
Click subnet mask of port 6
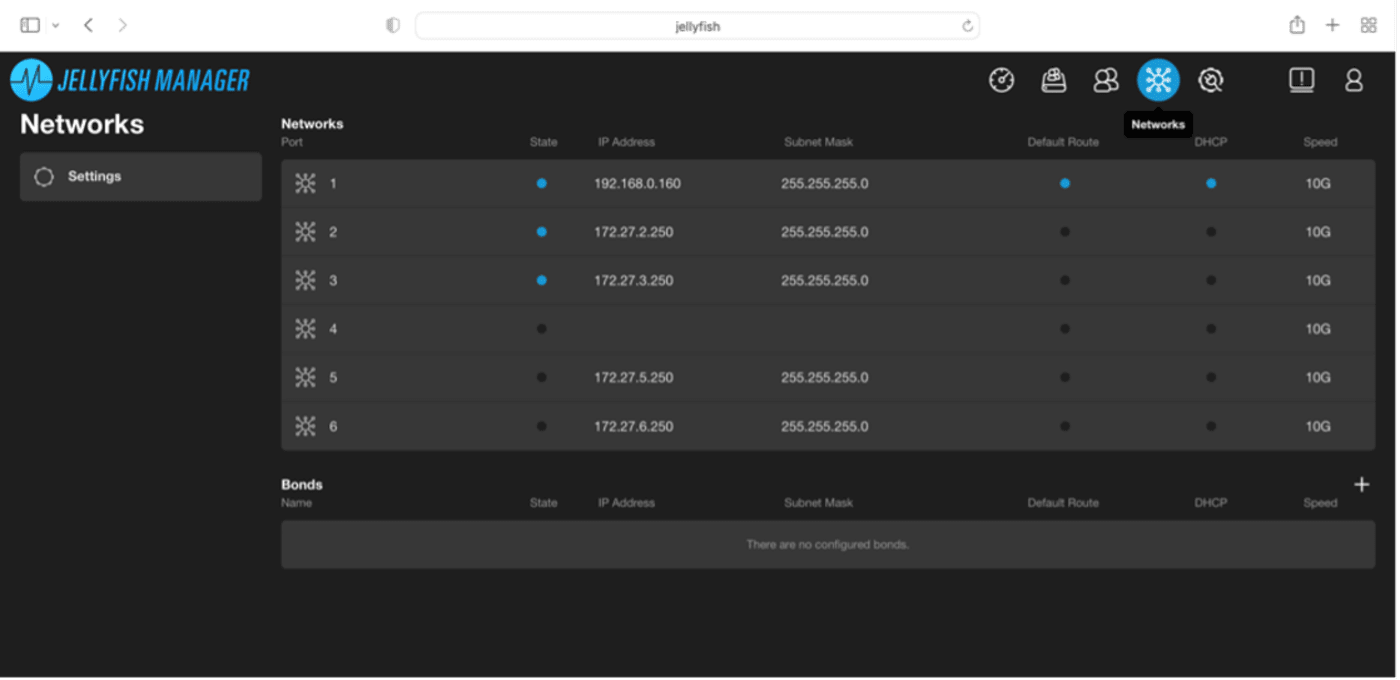pyautogui.click(x=825, y=426)
